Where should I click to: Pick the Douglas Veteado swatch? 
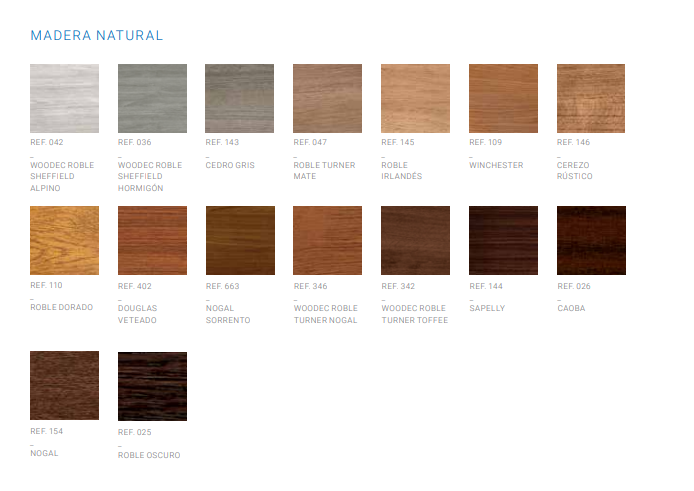pyautogui.click(x=152, y=241)
